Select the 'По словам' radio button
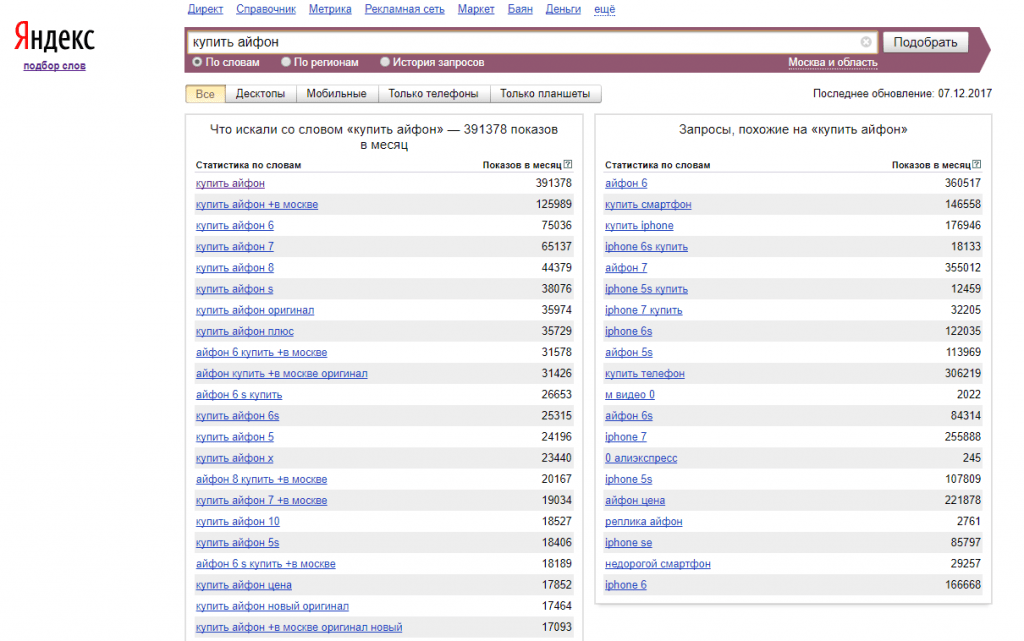This screenshot has height=641, width=1024. tap(197, 62)
